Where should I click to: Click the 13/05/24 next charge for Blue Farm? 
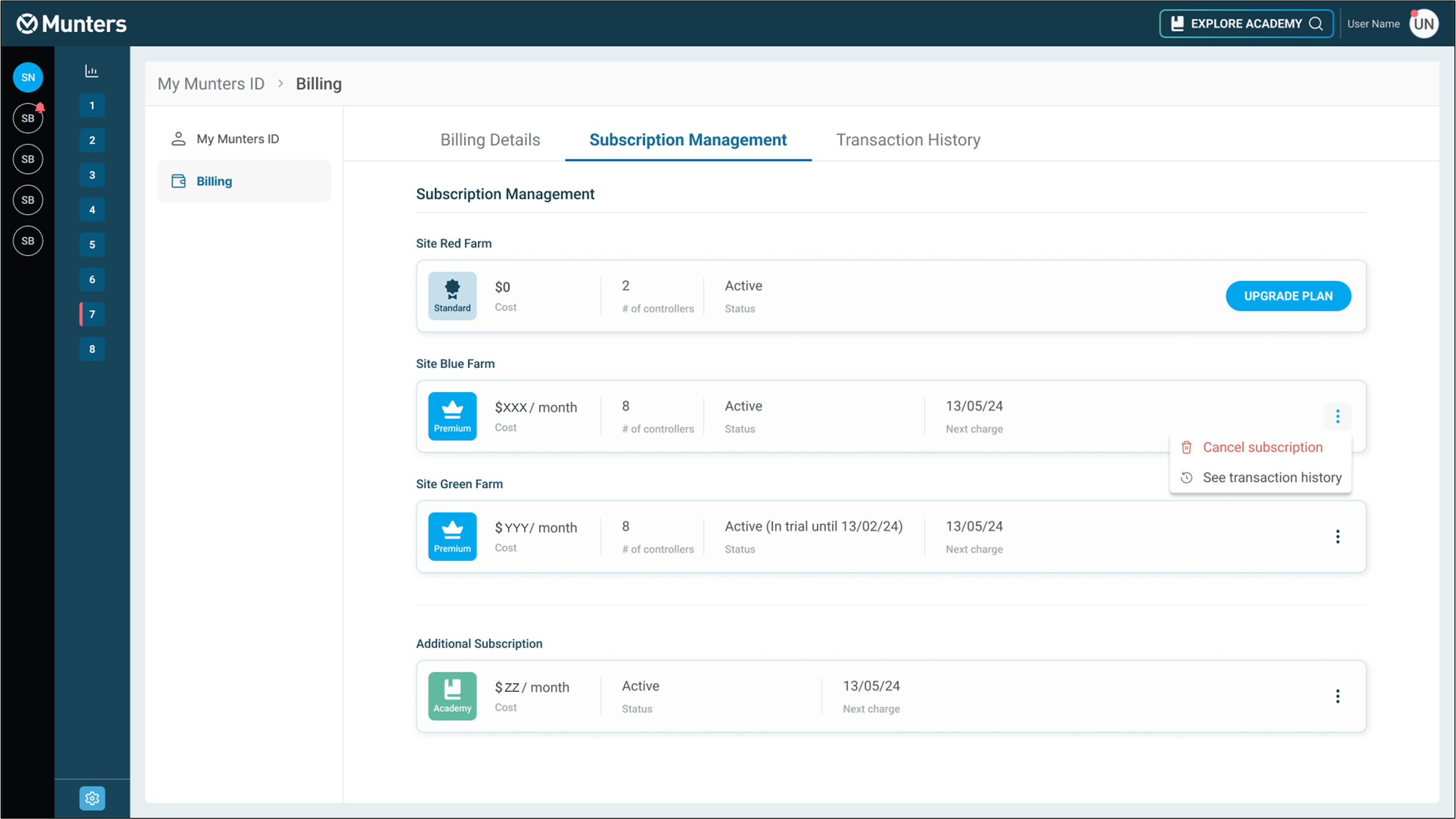tap(974, 406)
